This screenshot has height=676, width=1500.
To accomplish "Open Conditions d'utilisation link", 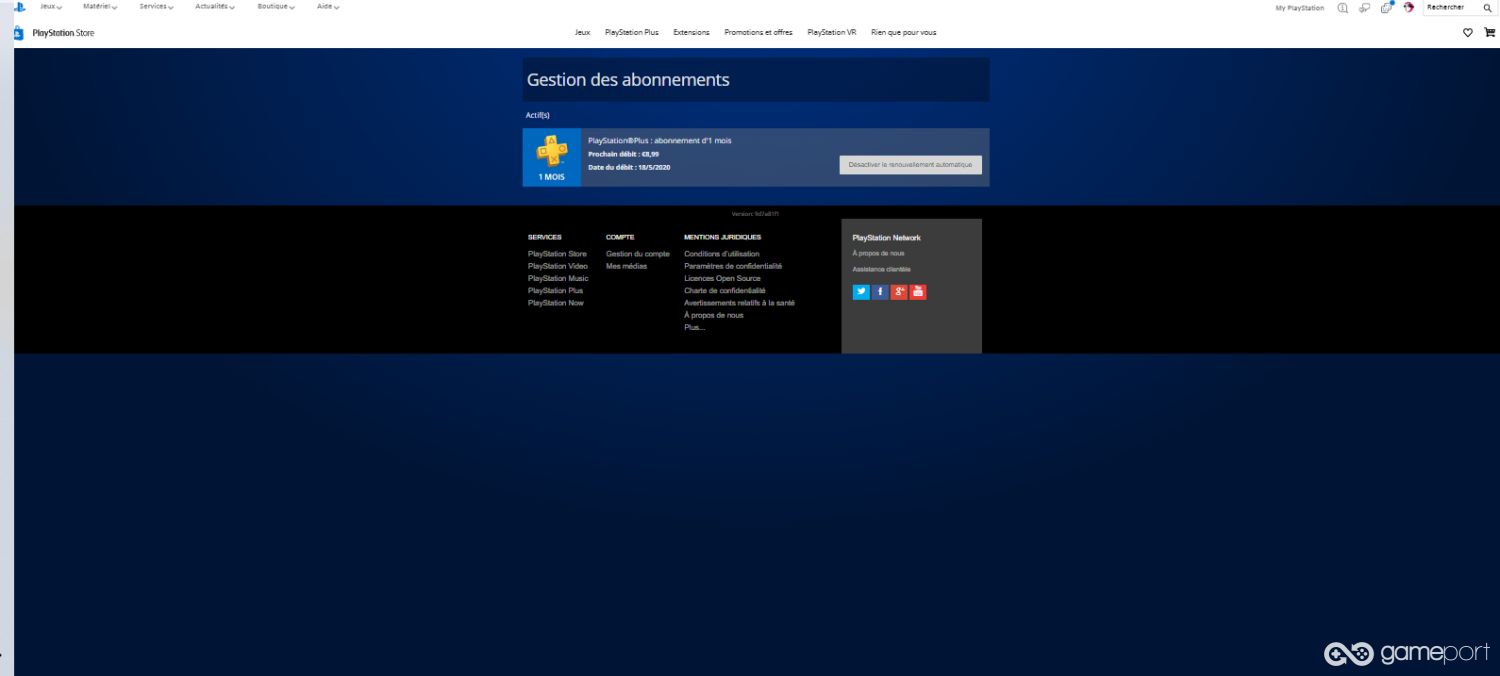I will pyautogui.click(x=722, y=254).
